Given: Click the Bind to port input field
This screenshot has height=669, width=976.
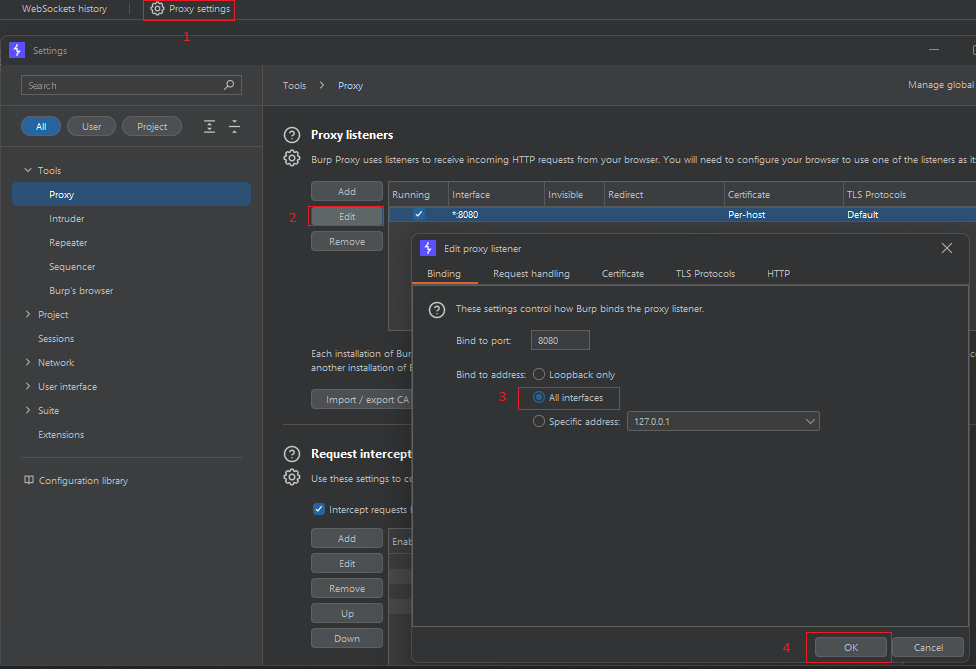Looking at the screenshot, I should pos(560,341).
